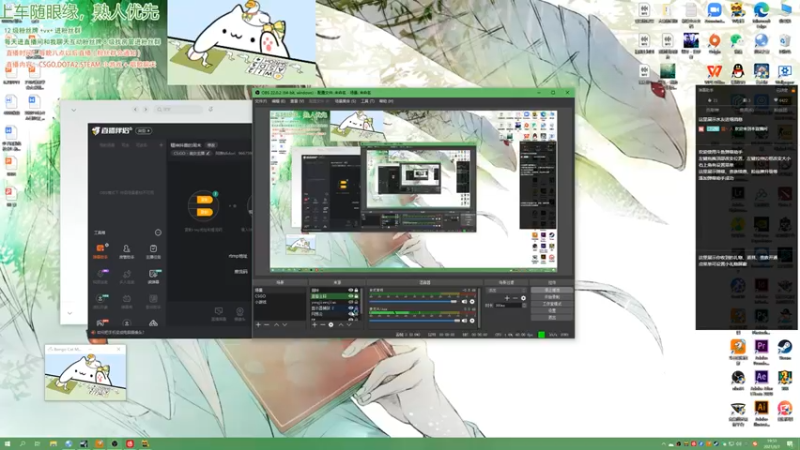
Task: Open 场景集合 menu in OBS
Action: pos(345,101)
